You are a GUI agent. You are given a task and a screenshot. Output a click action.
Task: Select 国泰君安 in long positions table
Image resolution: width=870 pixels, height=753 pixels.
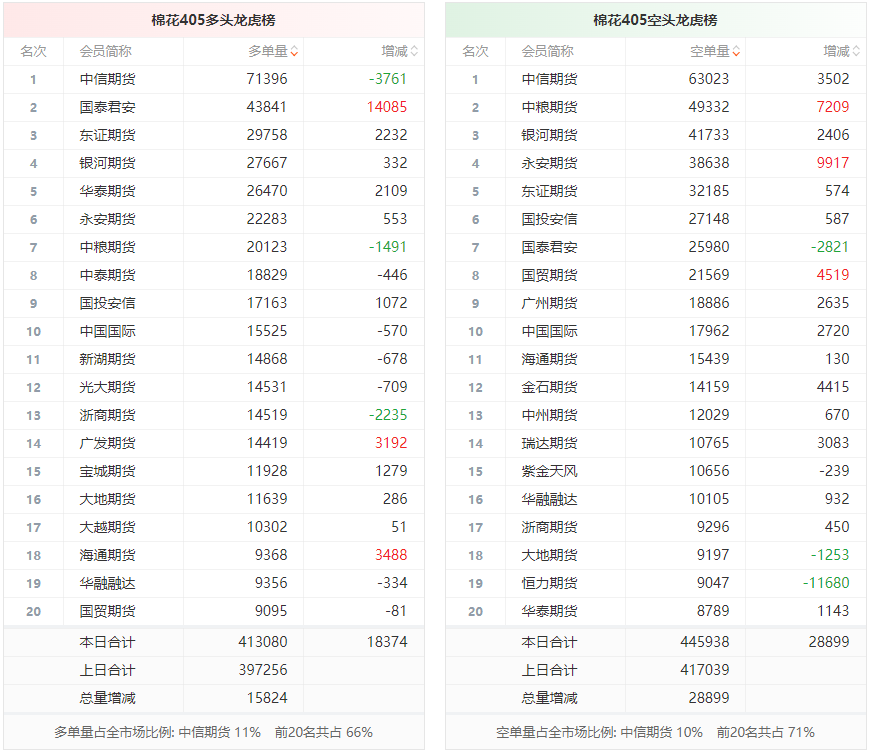(x=107, y=107)
